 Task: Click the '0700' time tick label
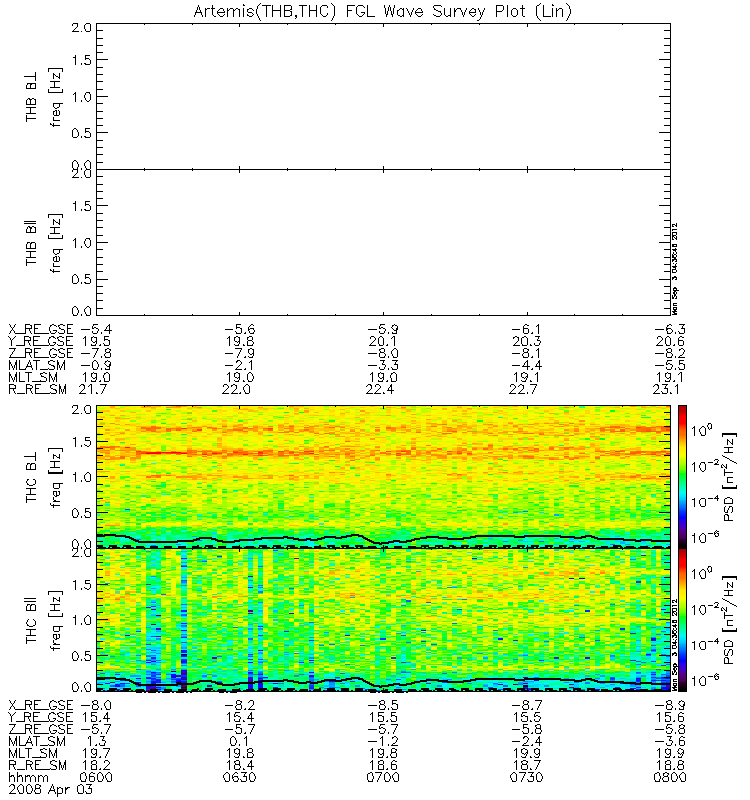[383, 778]
